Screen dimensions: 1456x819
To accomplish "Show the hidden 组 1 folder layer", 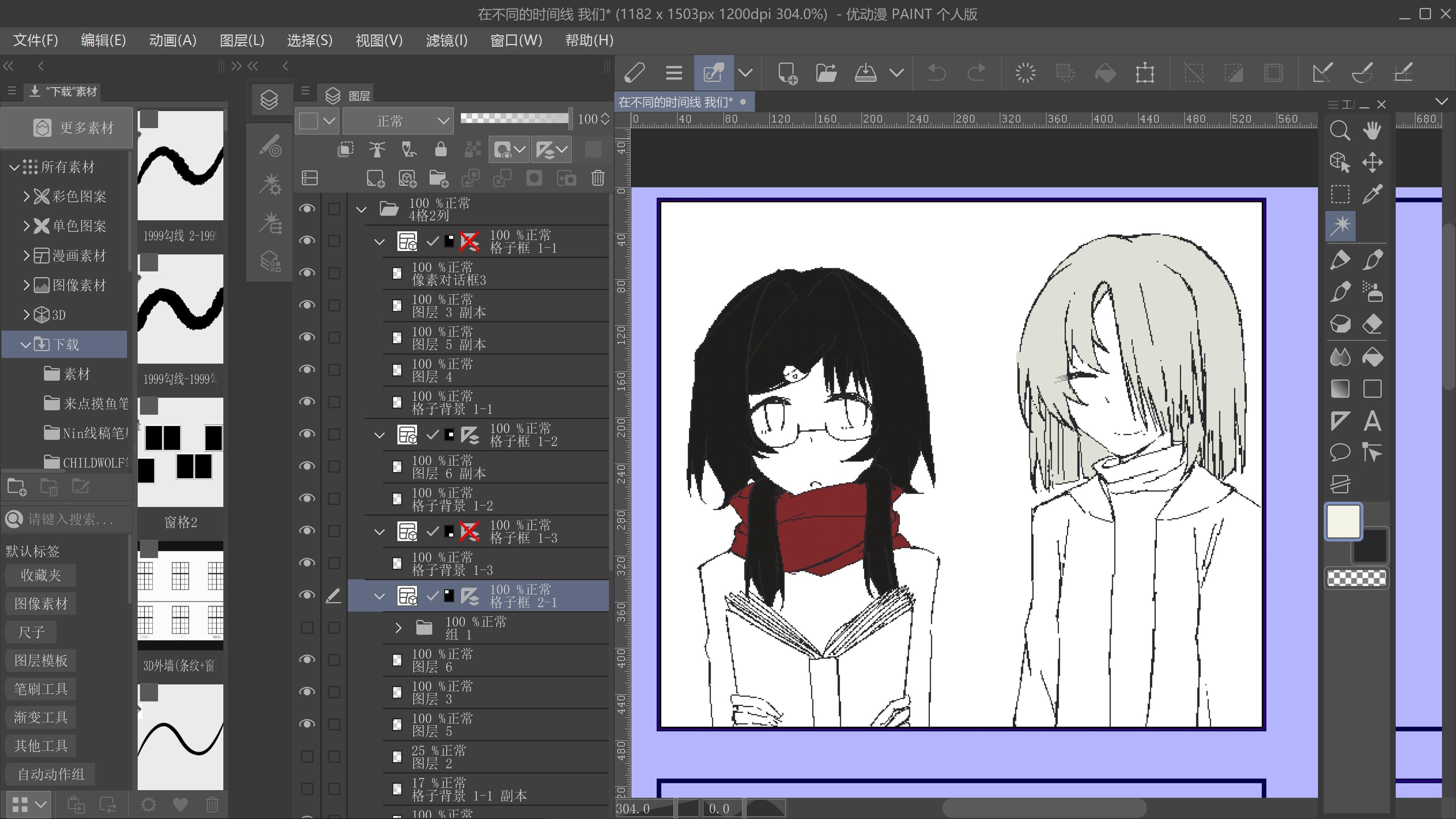I will (307, 628).
